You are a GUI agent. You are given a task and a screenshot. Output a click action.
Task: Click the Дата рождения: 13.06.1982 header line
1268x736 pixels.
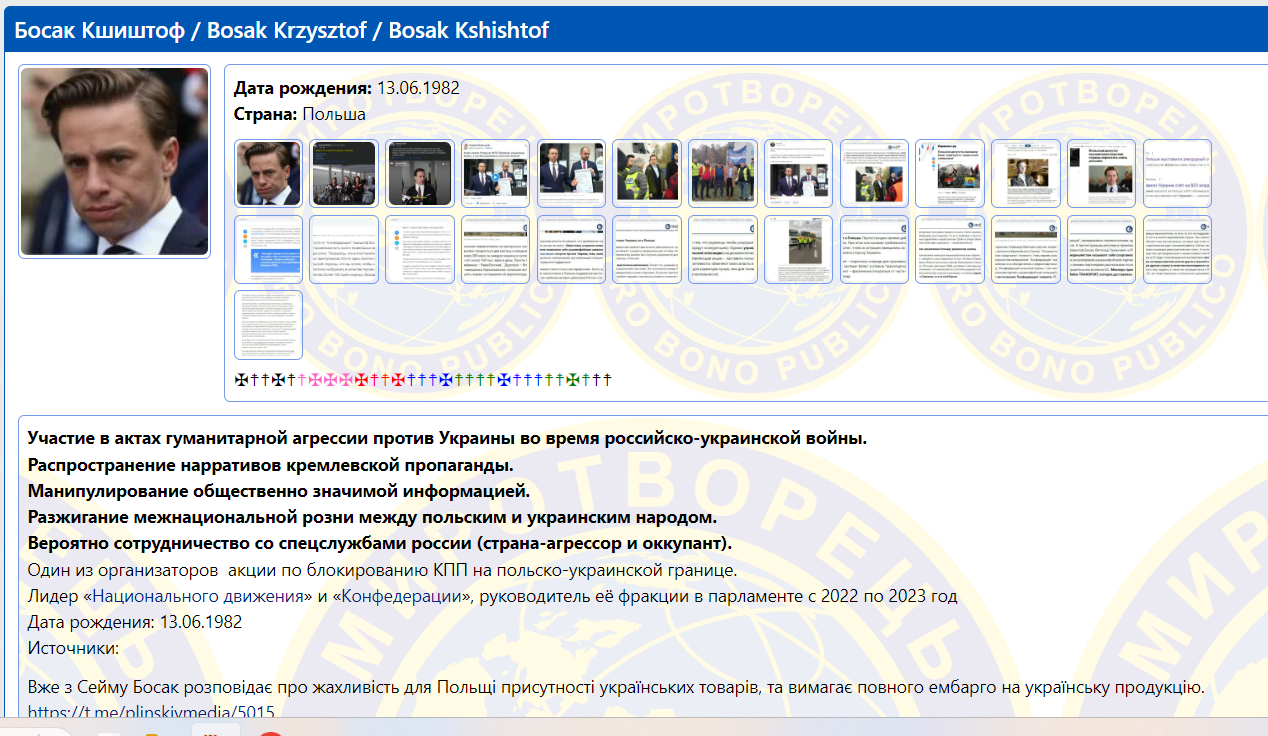pyautogui.click(x=347, y=88)
